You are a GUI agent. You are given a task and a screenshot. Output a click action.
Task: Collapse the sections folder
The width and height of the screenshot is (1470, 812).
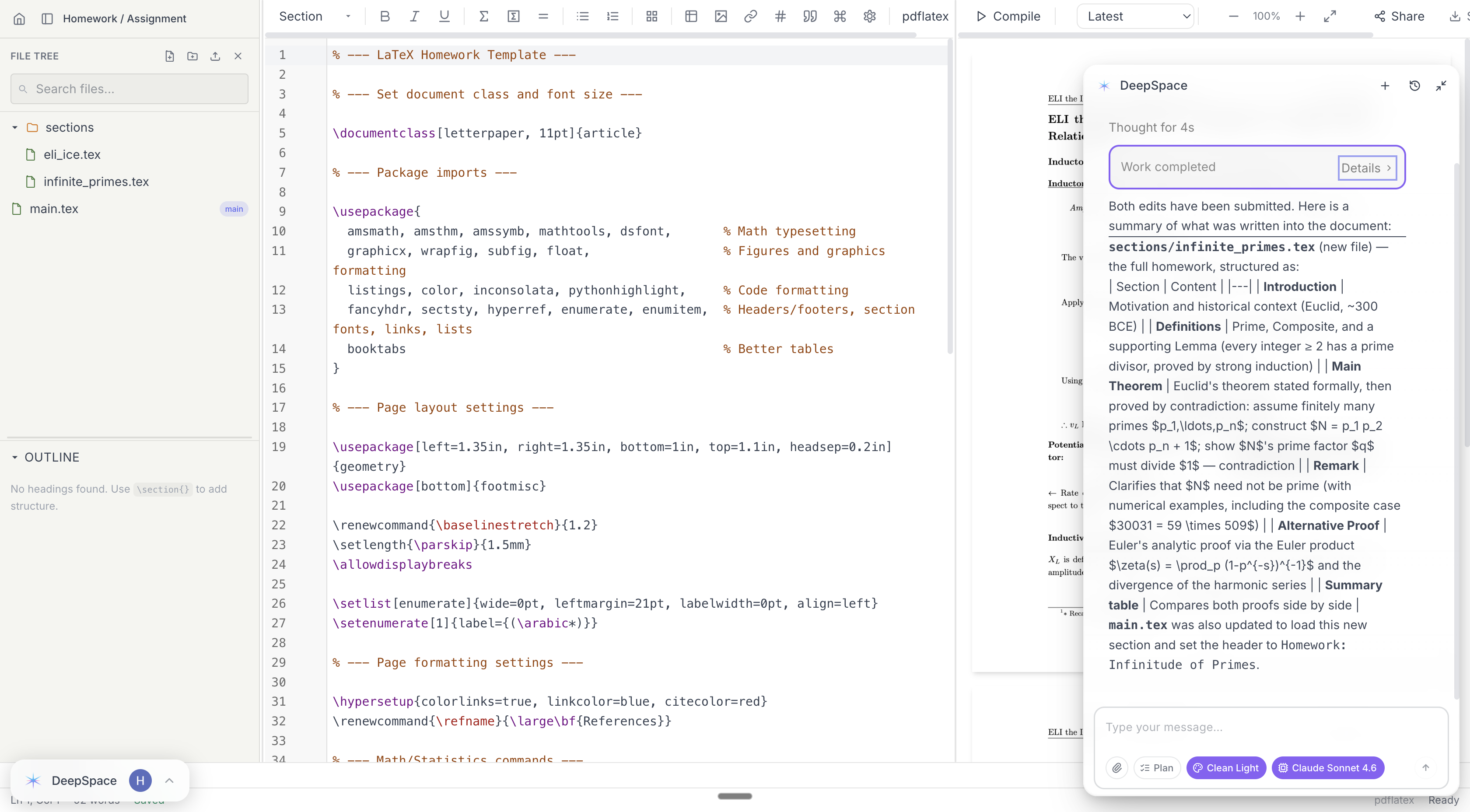click(15, 127)
